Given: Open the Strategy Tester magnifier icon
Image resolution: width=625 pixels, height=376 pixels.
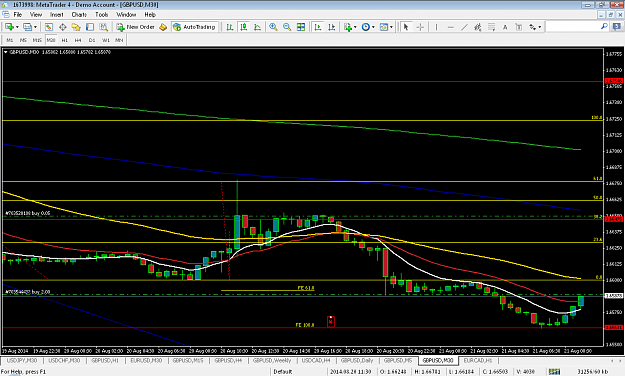Looking at the screenshot, I should pos(104,27).
